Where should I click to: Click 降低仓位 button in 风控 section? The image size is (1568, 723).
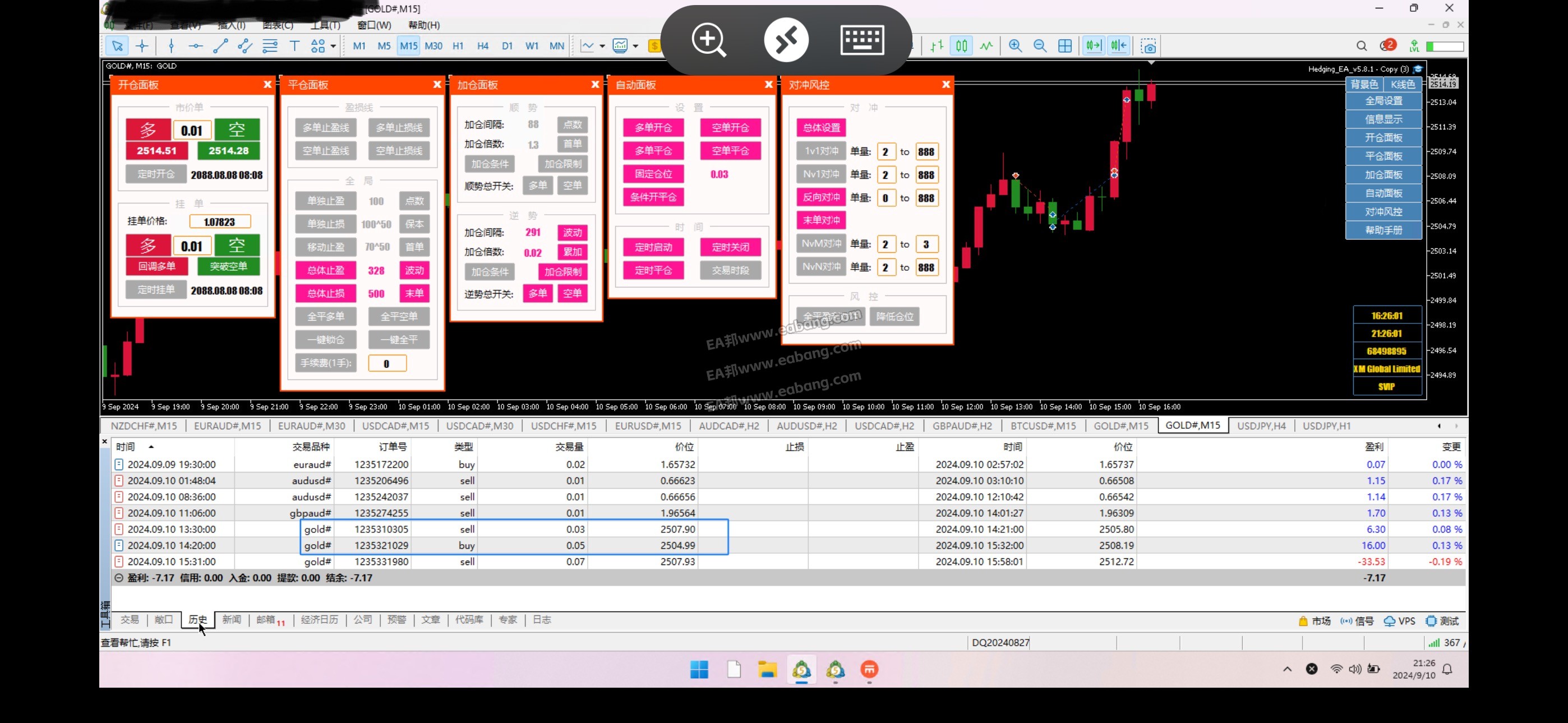click(x=894, y=317)
